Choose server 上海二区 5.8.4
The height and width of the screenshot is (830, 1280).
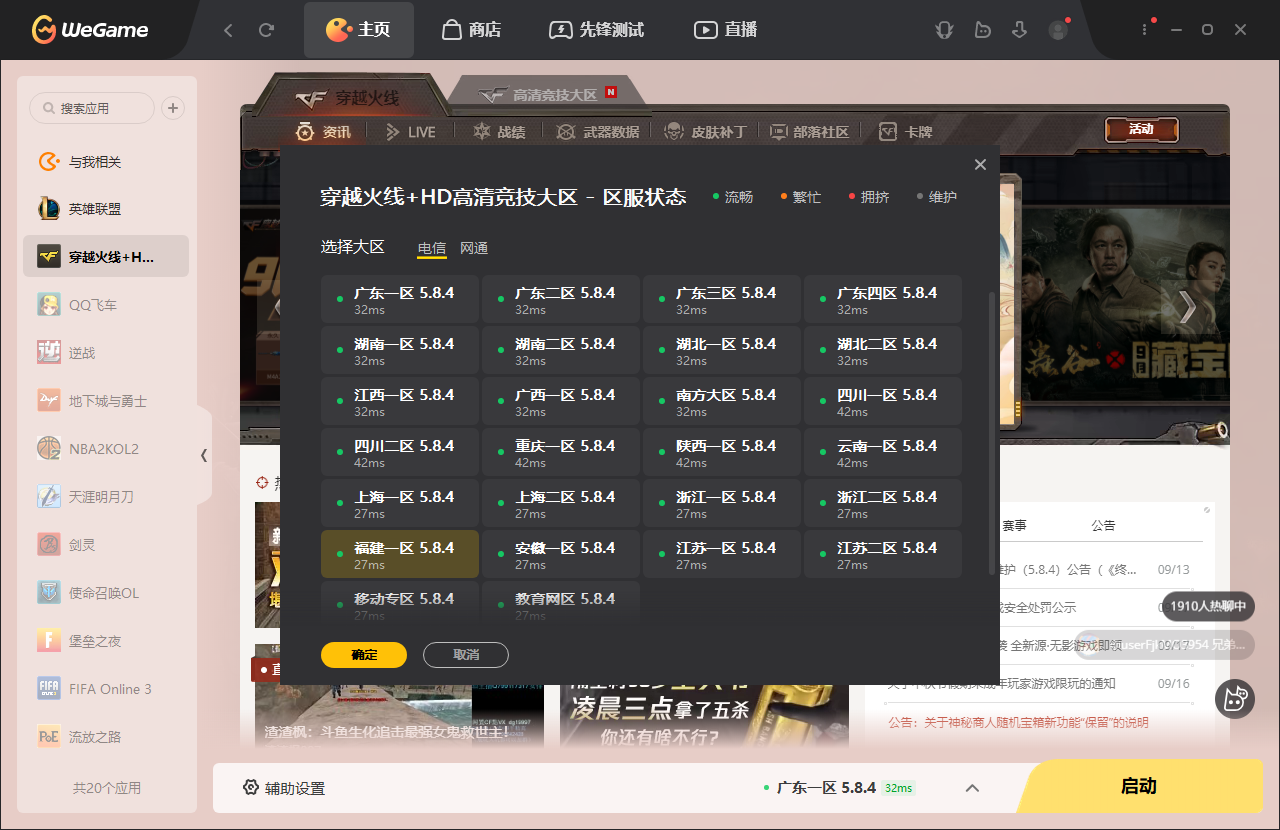pos(561,503)
